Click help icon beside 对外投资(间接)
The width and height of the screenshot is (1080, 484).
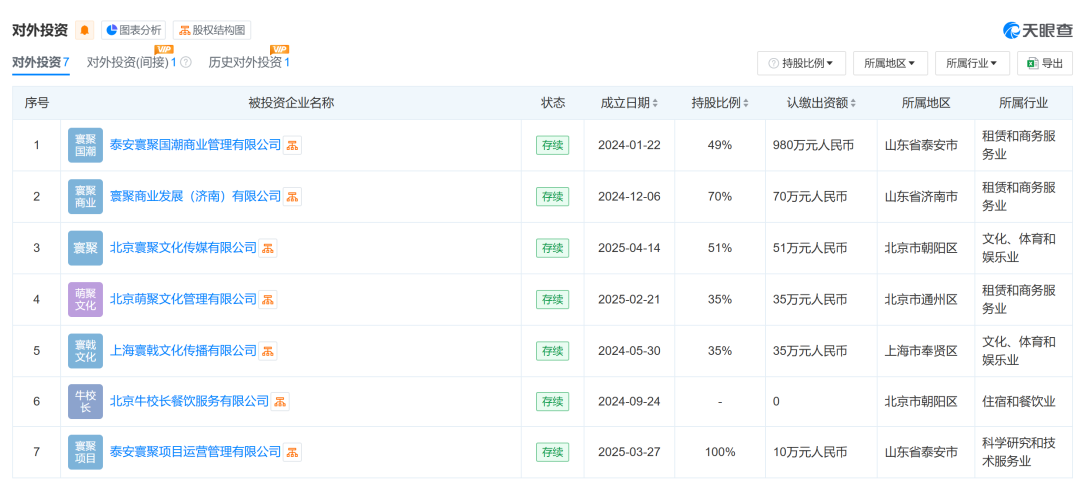coord(186,63)
